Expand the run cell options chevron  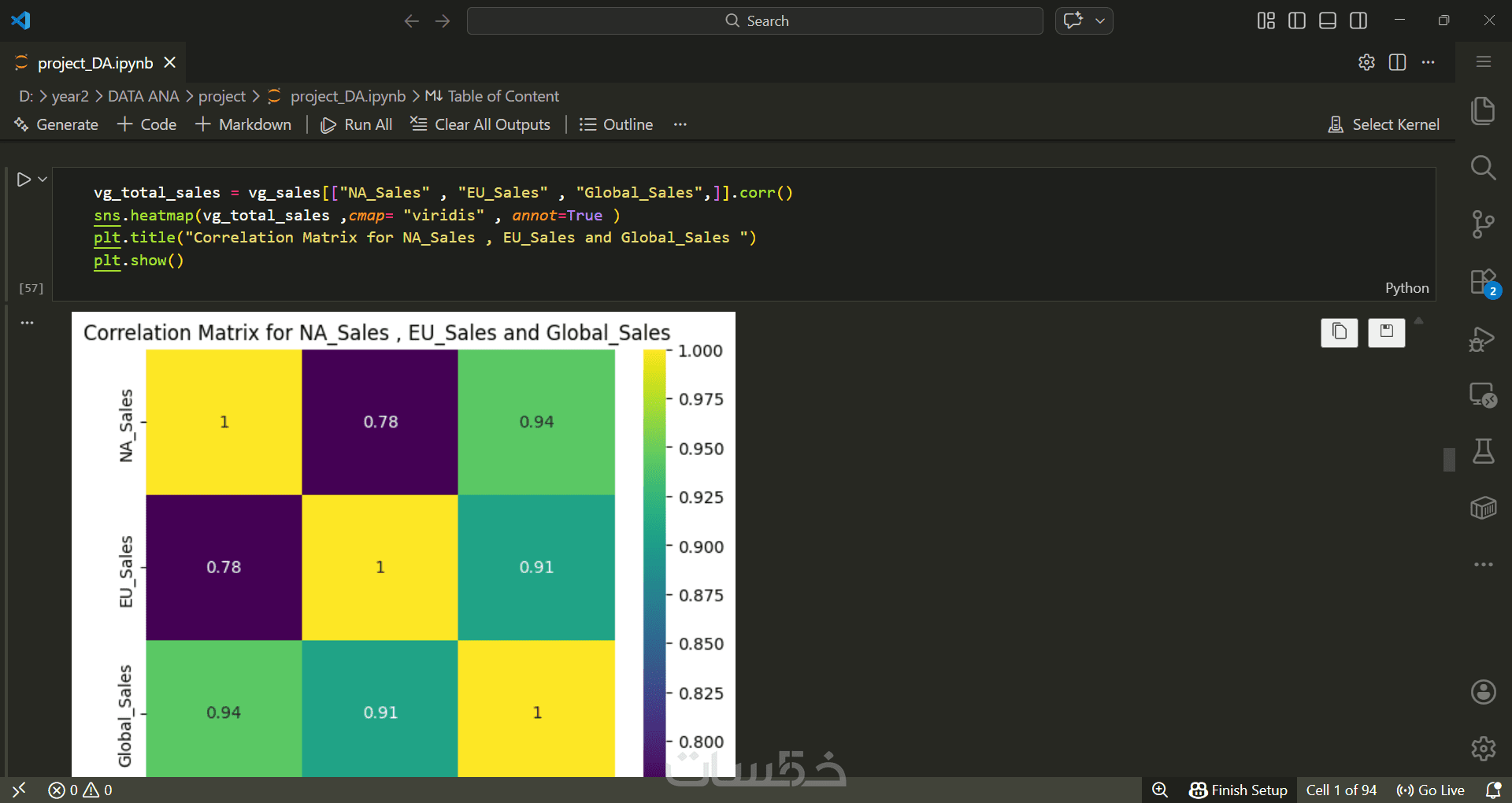coord(43,179)
